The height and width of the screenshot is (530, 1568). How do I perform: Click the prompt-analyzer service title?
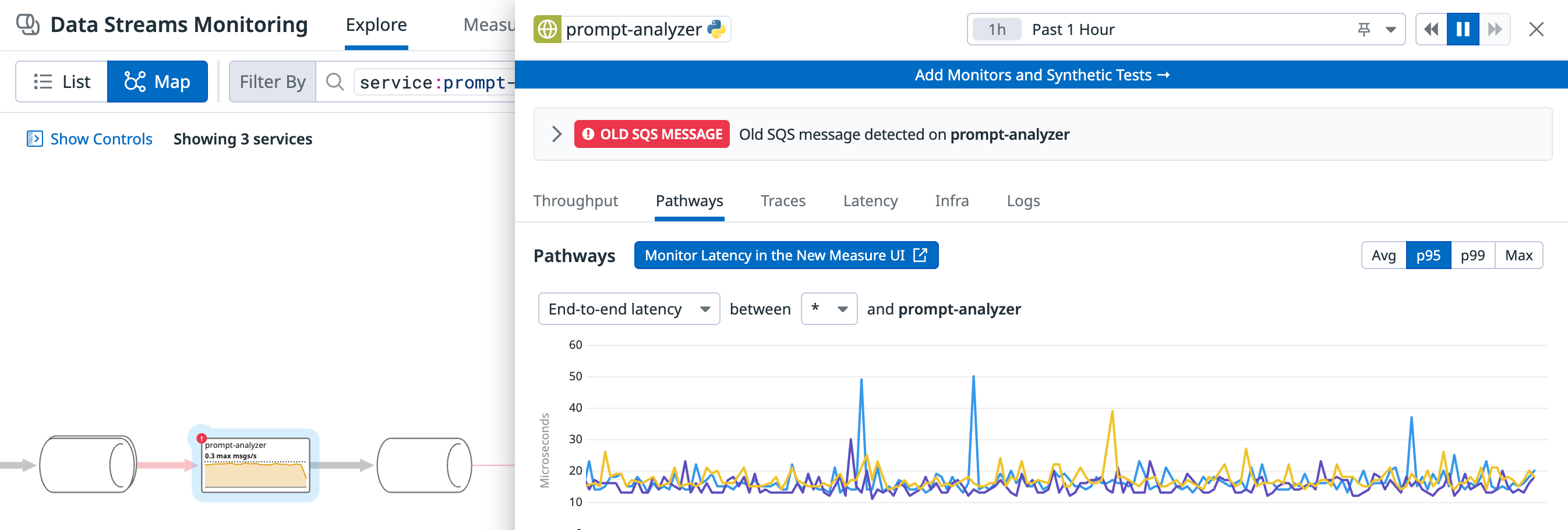(633, 29)
